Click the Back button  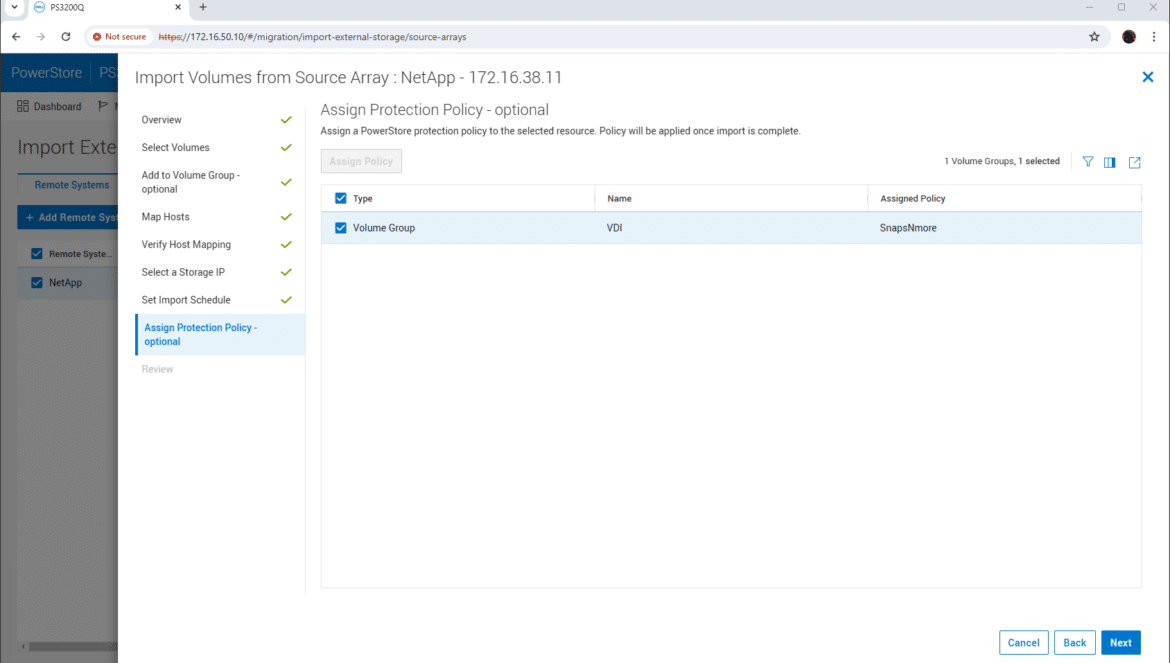(x=1074, y=643)
